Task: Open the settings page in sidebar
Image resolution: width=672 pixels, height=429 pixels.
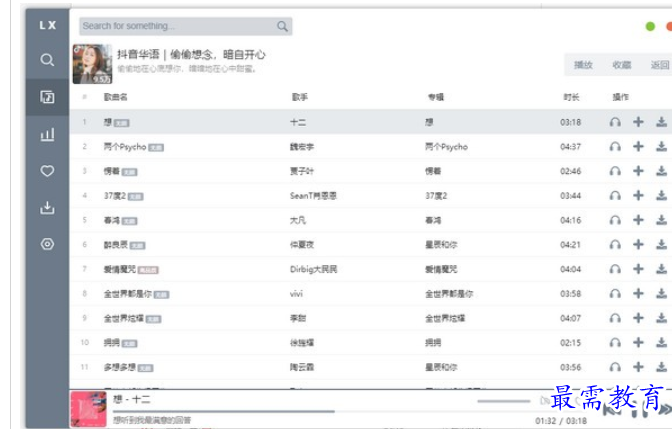Action: (x=47, y=244)
